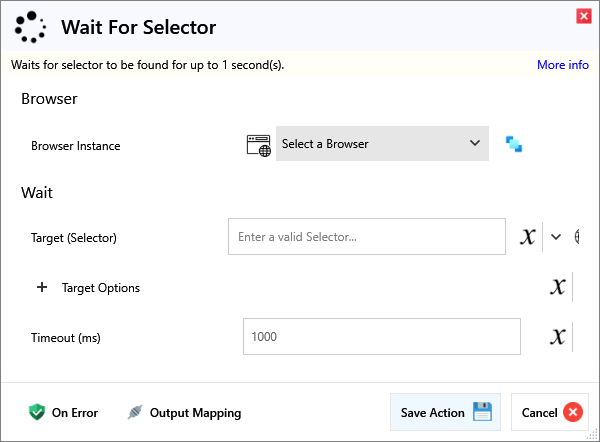This screenshot has height=442, width=600.
Task: Click the red circle X icon on Cancel
Action: click(572, 412)
